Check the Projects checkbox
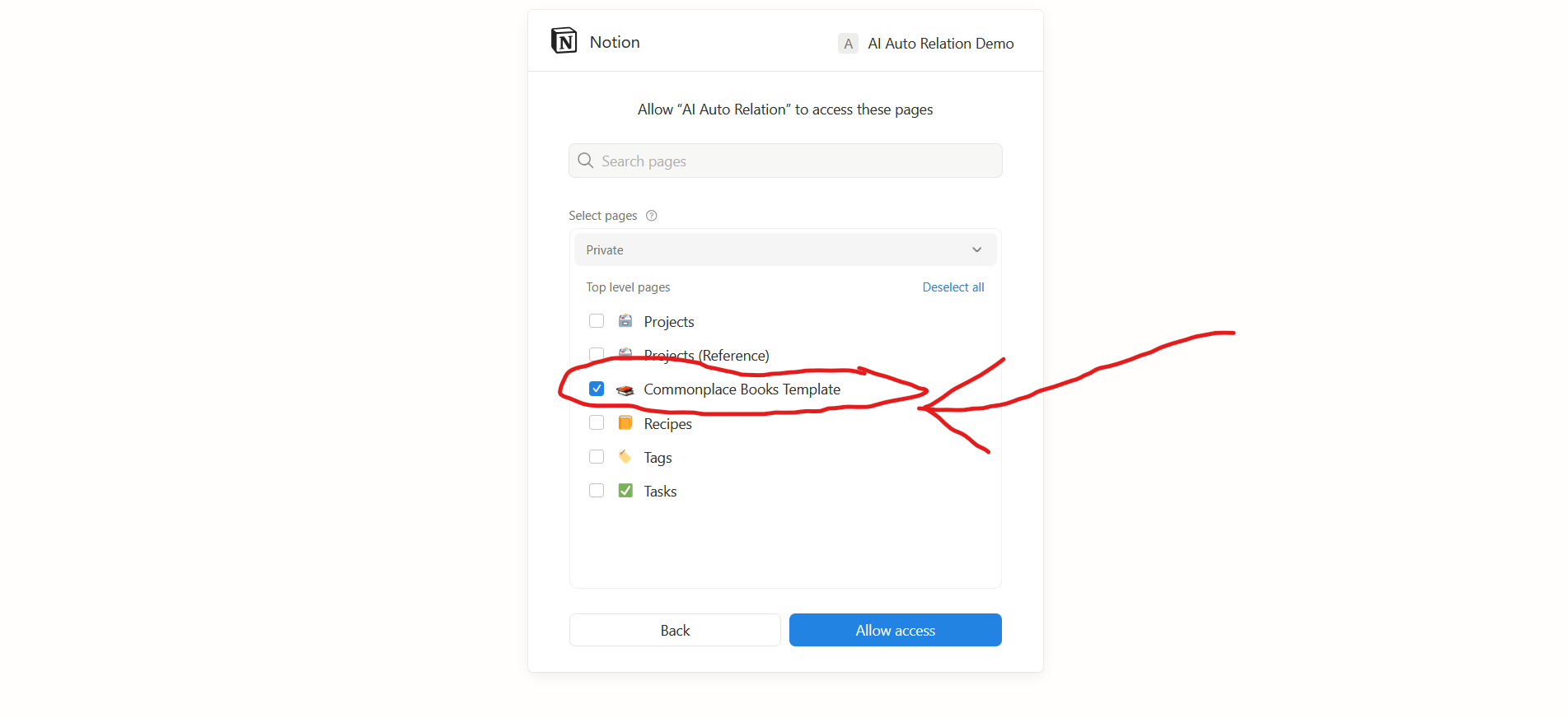1568x718 pixels. (x=597, y=320)
